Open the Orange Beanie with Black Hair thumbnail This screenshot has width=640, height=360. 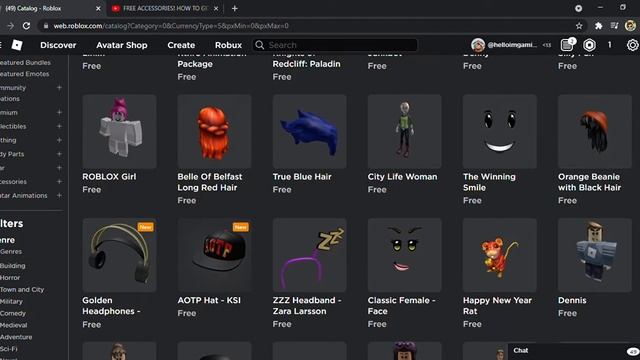pos(595,131)
